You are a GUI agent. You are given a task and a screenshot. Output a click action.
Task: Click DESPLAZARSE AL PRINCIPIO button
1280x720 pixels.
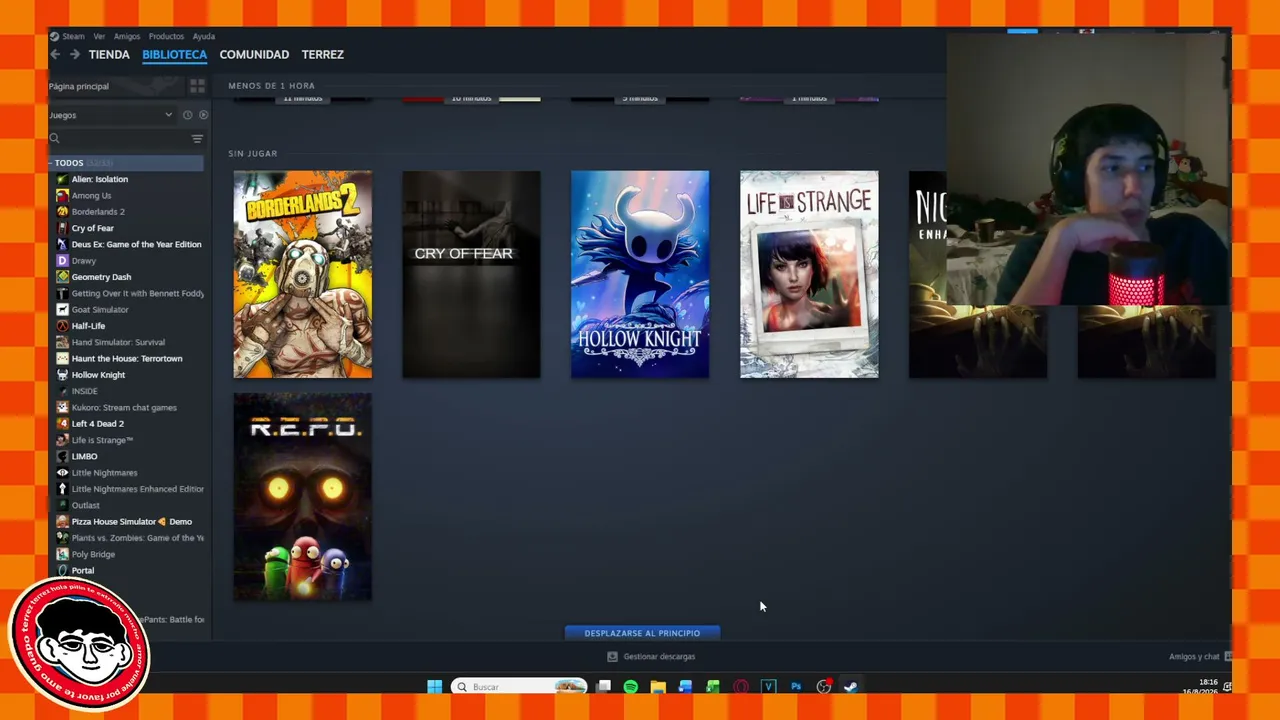pos(642,633)
